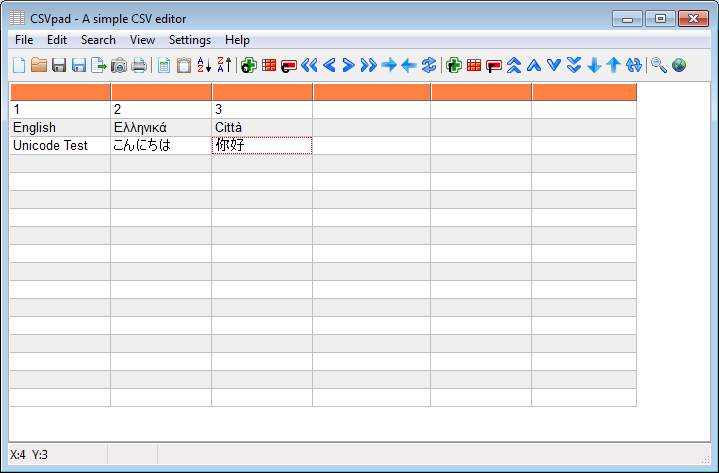Sort ascending with the A-Z icon
The width and height of the screenshot is (719, 473).
[x=204, y=65]
